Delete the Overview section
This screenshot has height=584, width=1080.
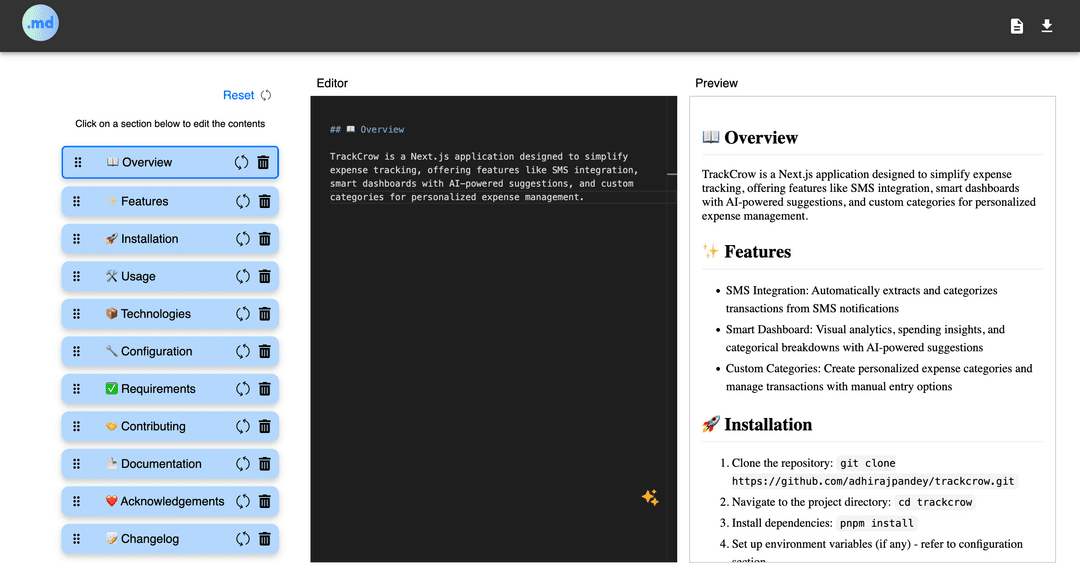[x=264, y=163]
